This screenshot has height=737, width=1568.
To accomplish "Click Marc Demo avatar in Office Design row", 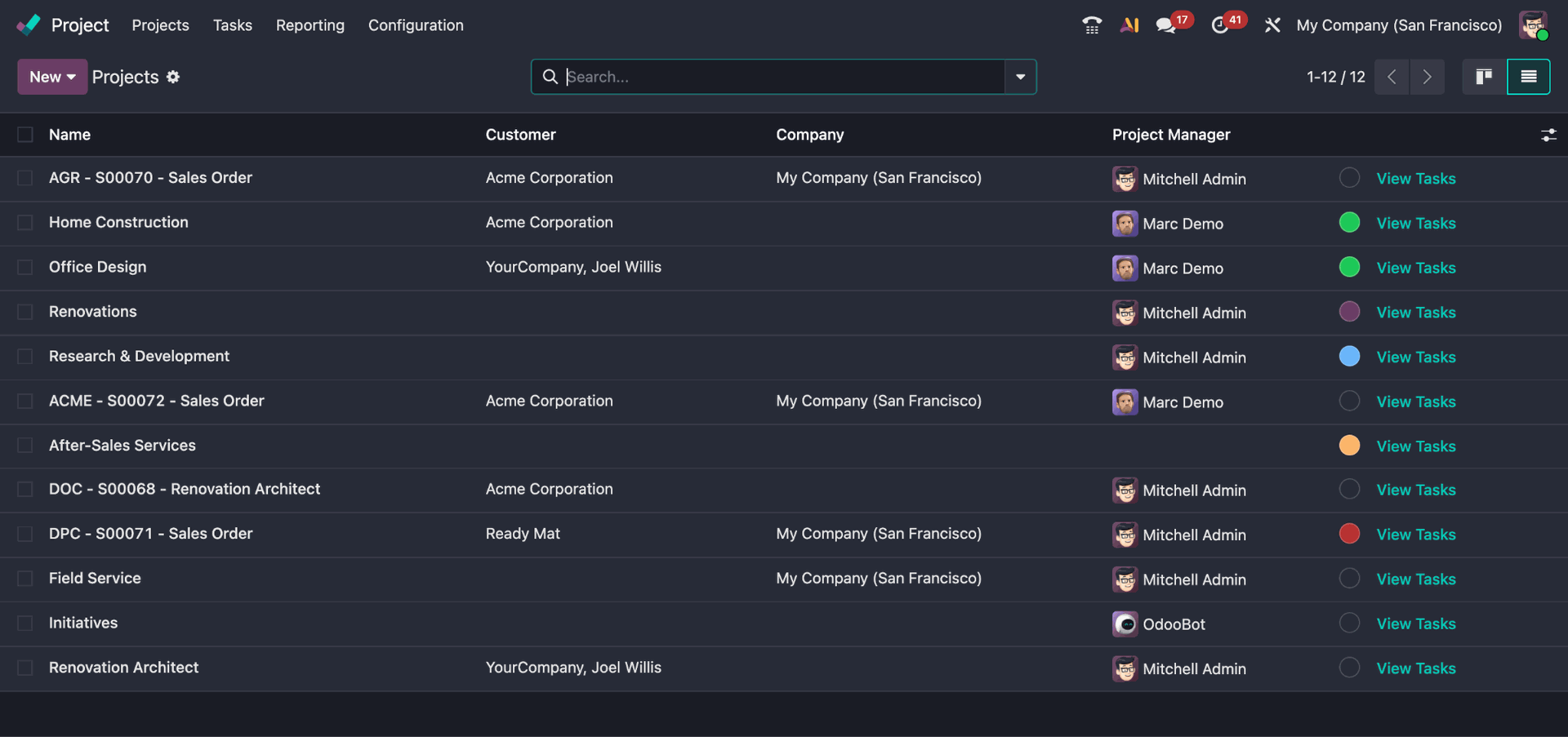I will point(1125,268).
